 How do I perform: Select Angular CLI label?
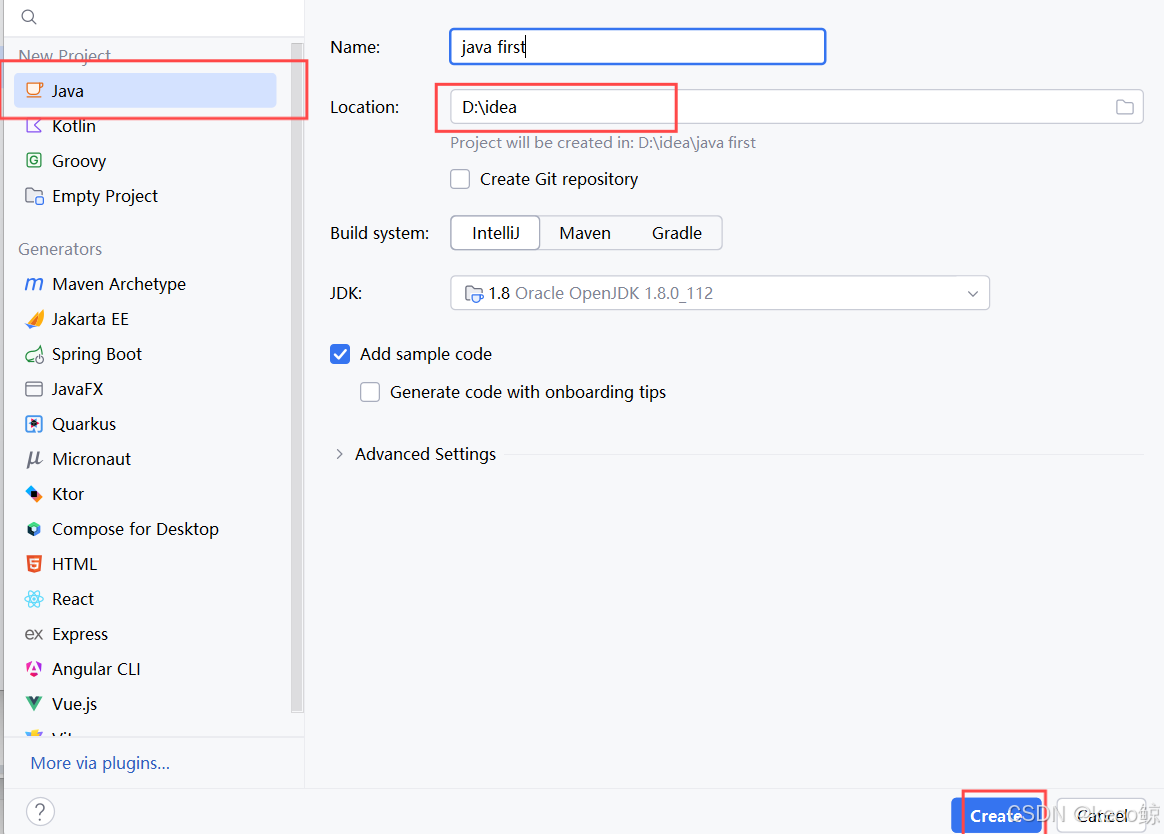coord(96,669)
